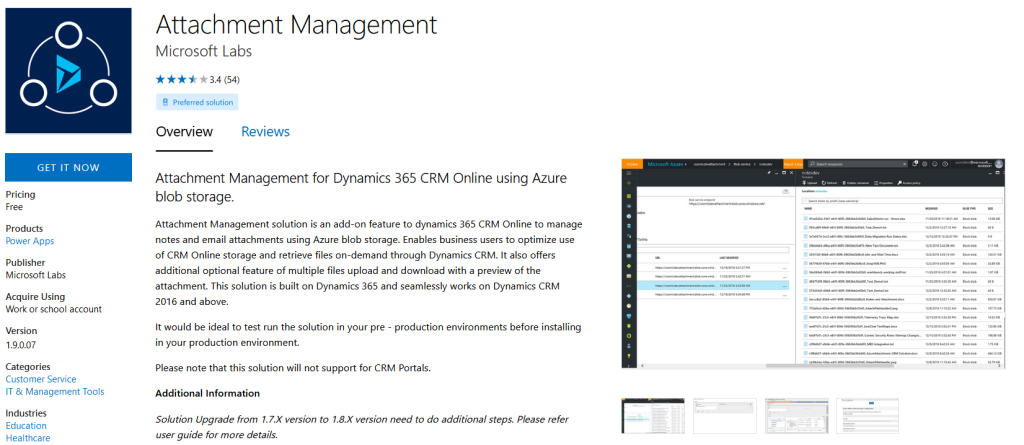Click the Preferred solution badge
The image size is (1024, 445).
click(197, 102)
